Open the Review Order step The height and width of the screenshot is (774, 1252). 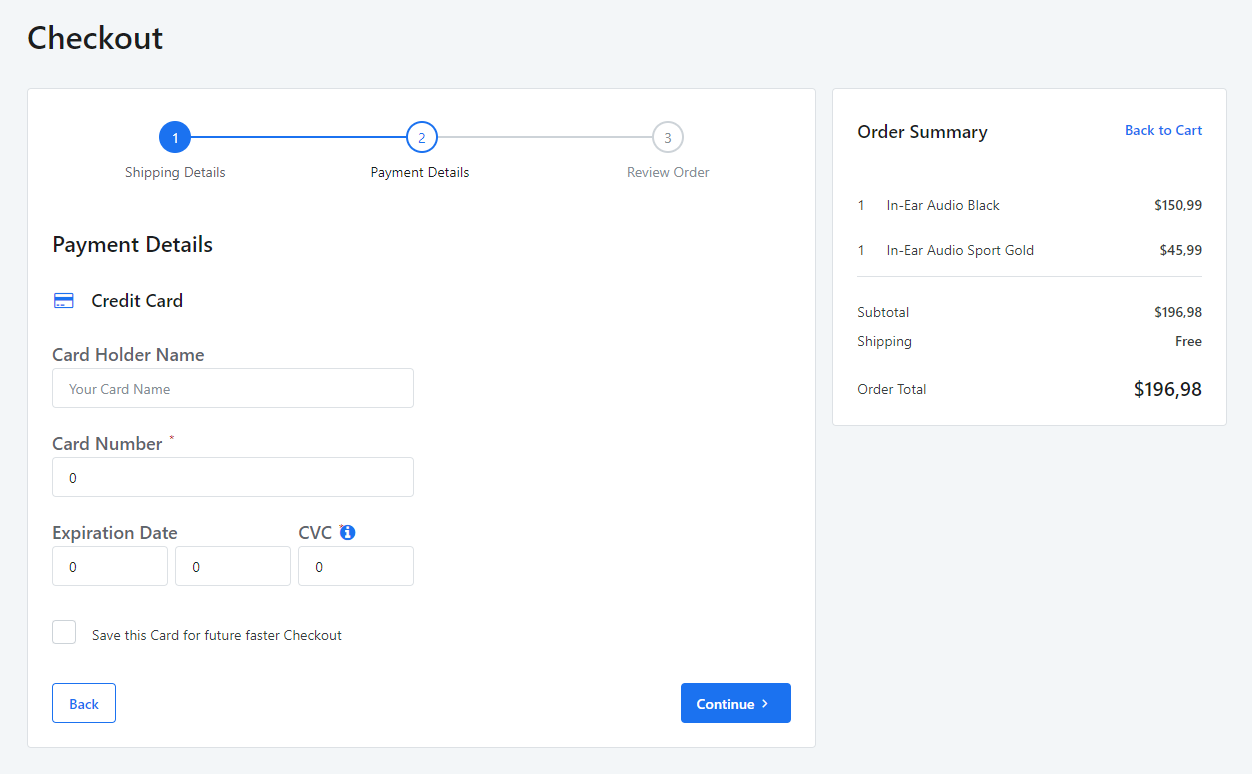667,172
